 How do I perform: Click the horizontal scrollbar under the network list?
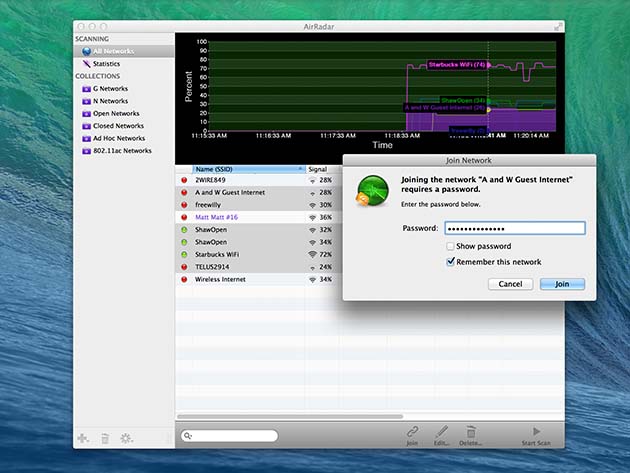click(290, 417)
